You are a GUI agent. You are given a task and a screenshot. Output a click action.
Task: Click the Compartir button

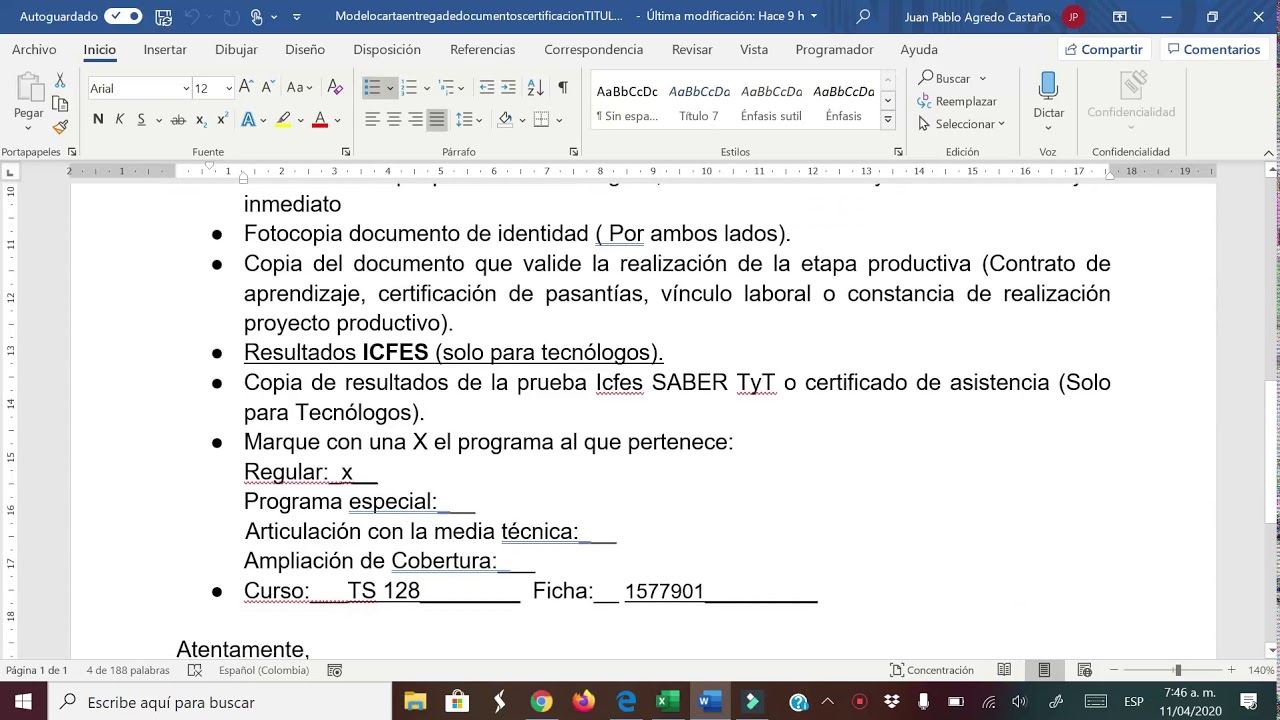(1104, 49)
